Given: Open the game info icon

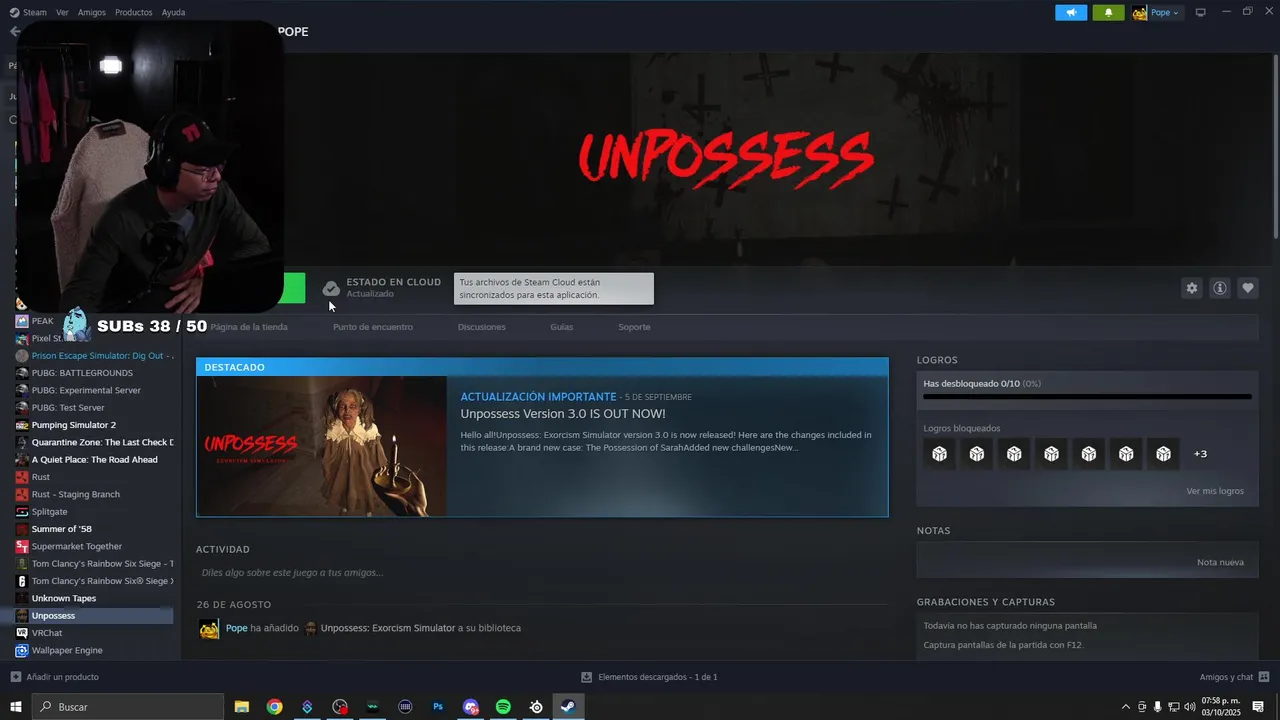Looking at the screenshot, I should pyautogui.click(x=1220, y=288).
